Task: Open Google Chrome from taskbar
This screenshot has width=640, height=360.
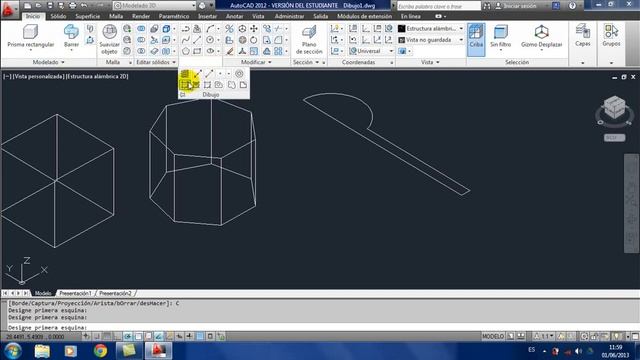Action: [100, 351]
